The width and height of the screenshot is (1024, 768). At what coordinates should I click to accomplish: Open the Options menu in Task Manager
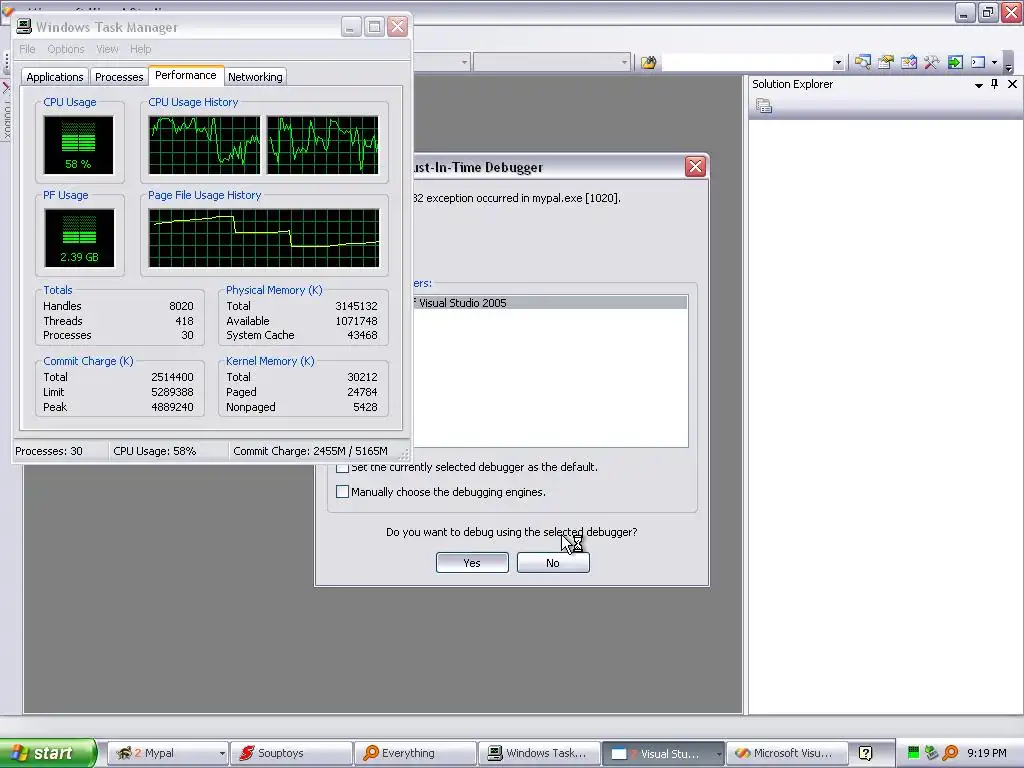click(x=66, y=49)
